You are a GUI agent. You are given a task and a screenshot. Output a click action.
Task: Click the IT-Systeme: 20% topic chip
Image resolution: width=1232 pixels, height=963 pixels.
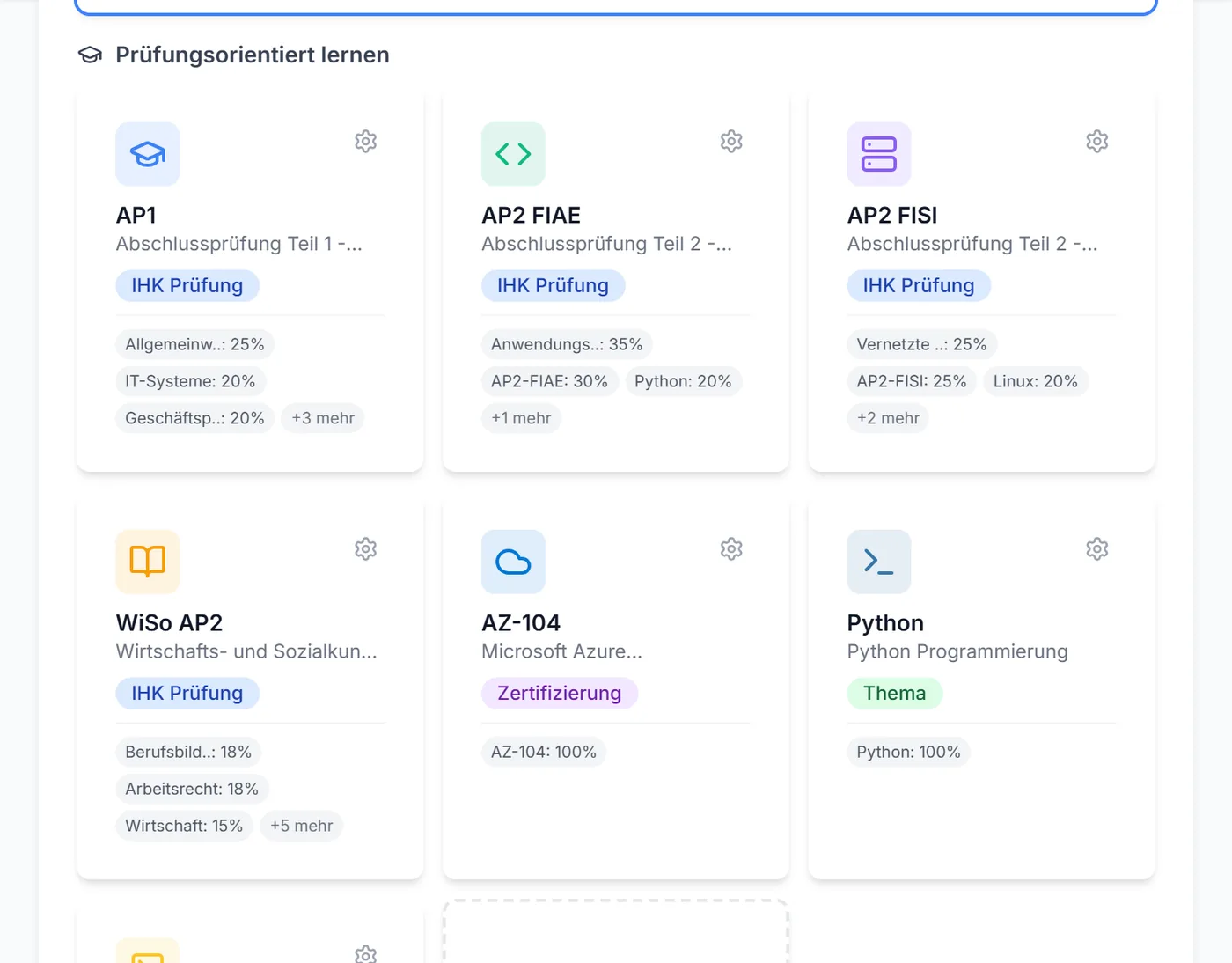(x=190, y=381)
